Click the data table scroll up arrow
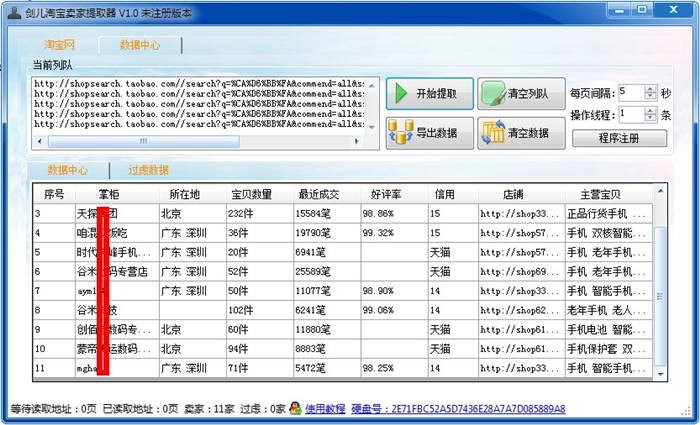Screen dimensions: 700x425 click(x=660, y=191)
